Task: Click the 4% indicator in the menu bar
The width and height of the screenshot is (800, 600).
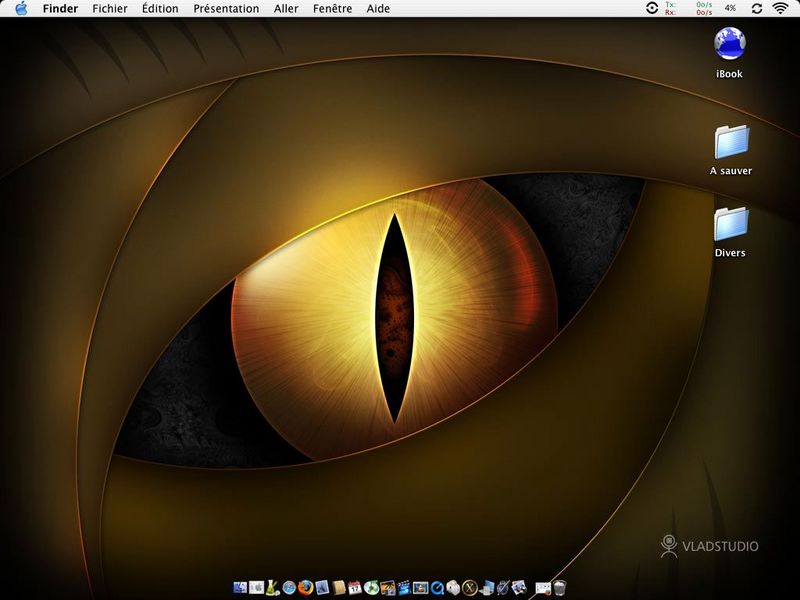Action: (x=731, y=8)
